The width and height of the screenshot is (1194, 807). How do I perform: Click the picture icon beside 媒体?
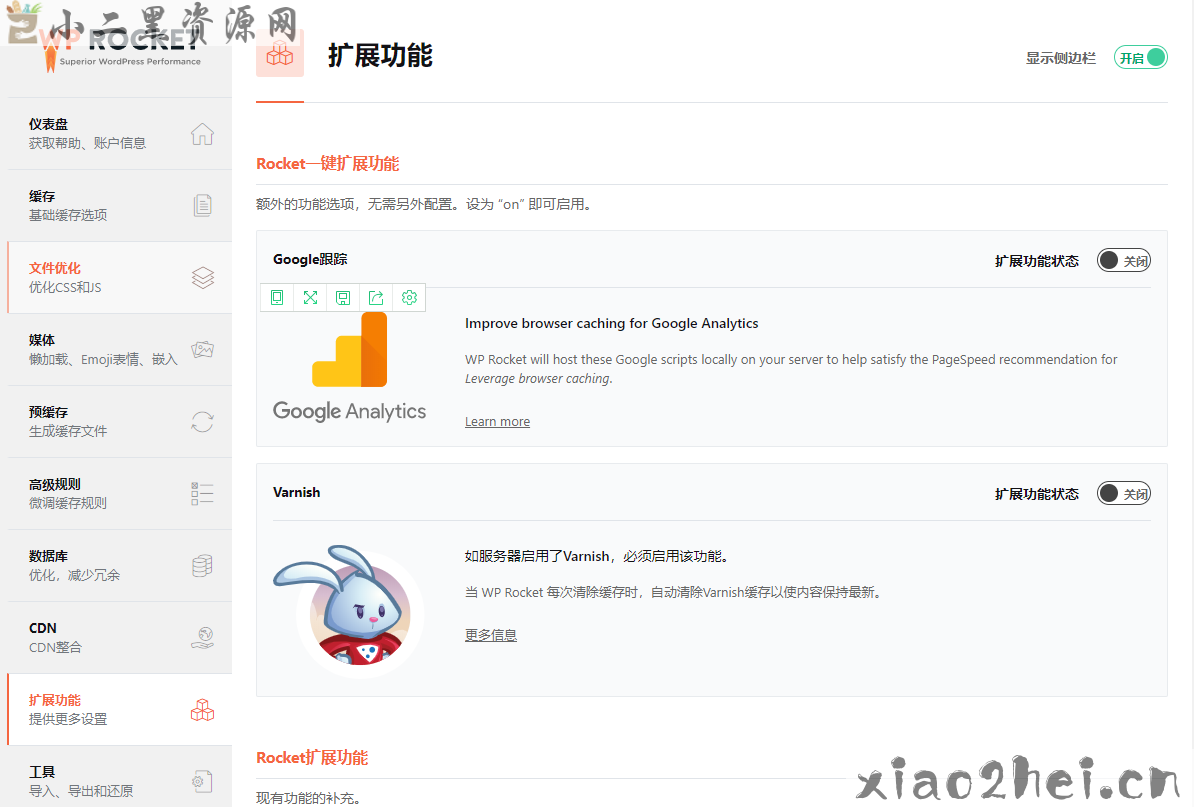(x=202, y=349)
